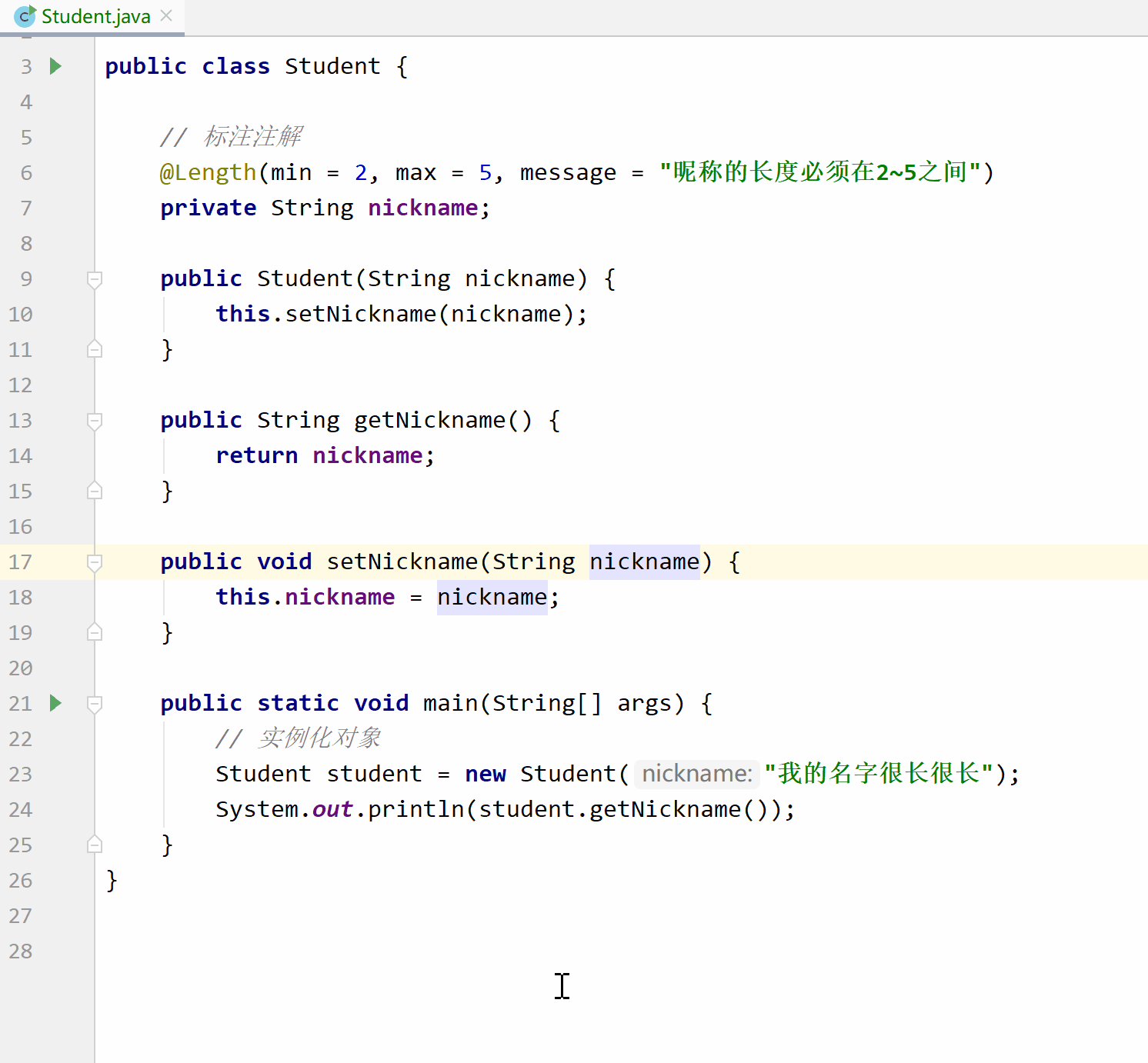Click the fold end marker at line 19
Screen dimensions: 1148x1063
[x=95, y=632]
